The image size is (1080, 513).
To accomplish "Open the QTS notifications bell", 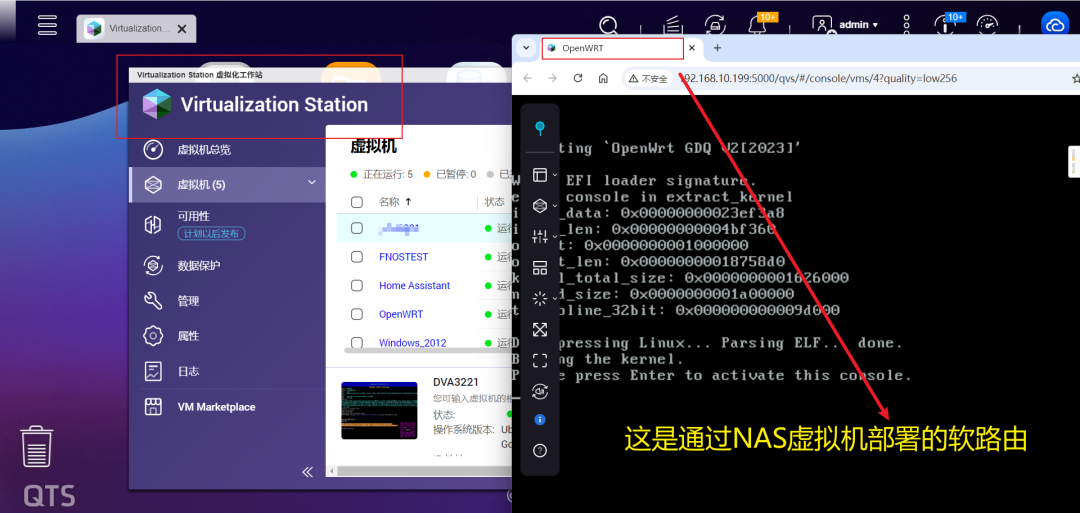I will (758, 25).
